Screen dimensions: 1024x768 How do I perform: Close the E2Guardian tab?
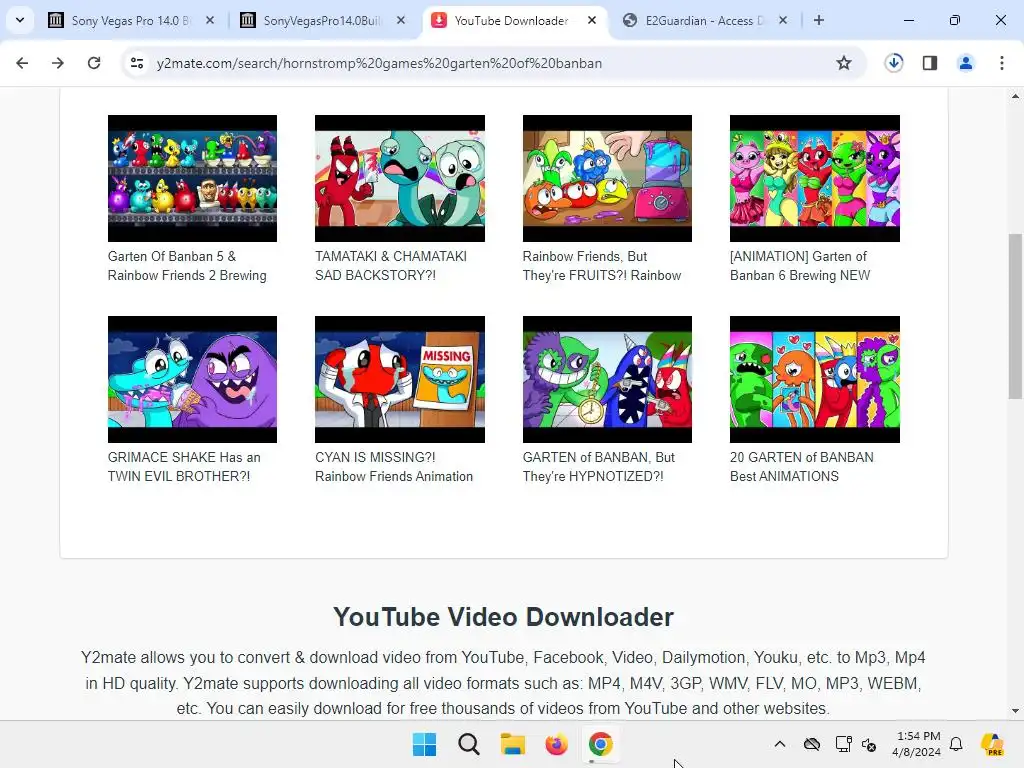coord(783,20)
